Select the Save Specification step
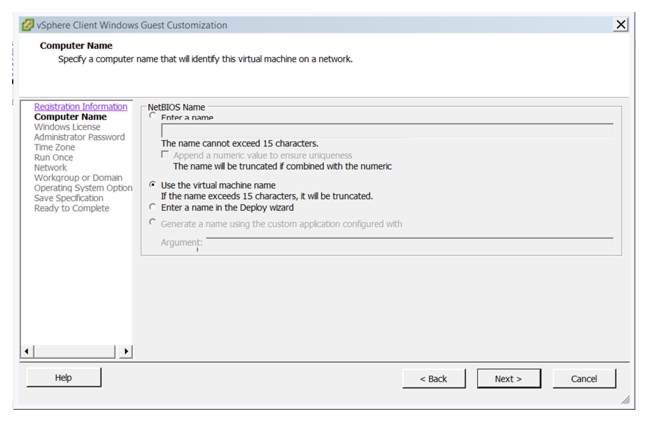Viewport: 649px width, 423px height. (69, 198)
